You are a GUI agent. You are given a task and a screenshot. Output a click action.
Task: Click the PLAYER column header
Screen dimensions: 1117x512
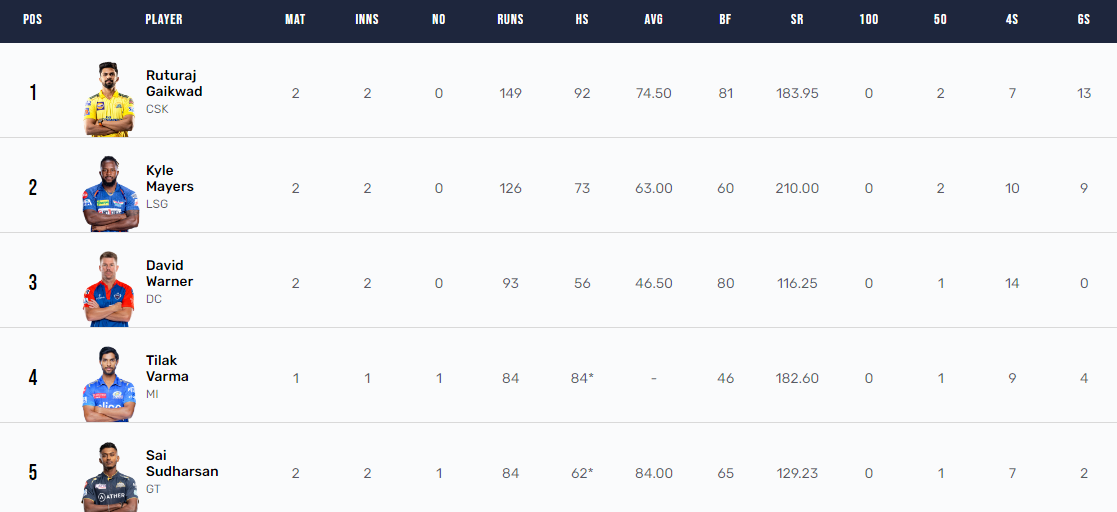pos(164,20)
